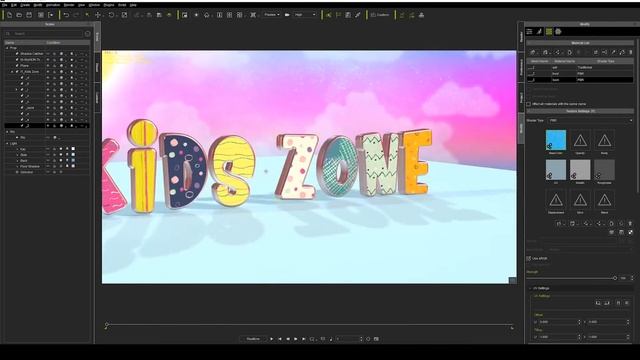Select the Bump texture channel

click(604, 140)
